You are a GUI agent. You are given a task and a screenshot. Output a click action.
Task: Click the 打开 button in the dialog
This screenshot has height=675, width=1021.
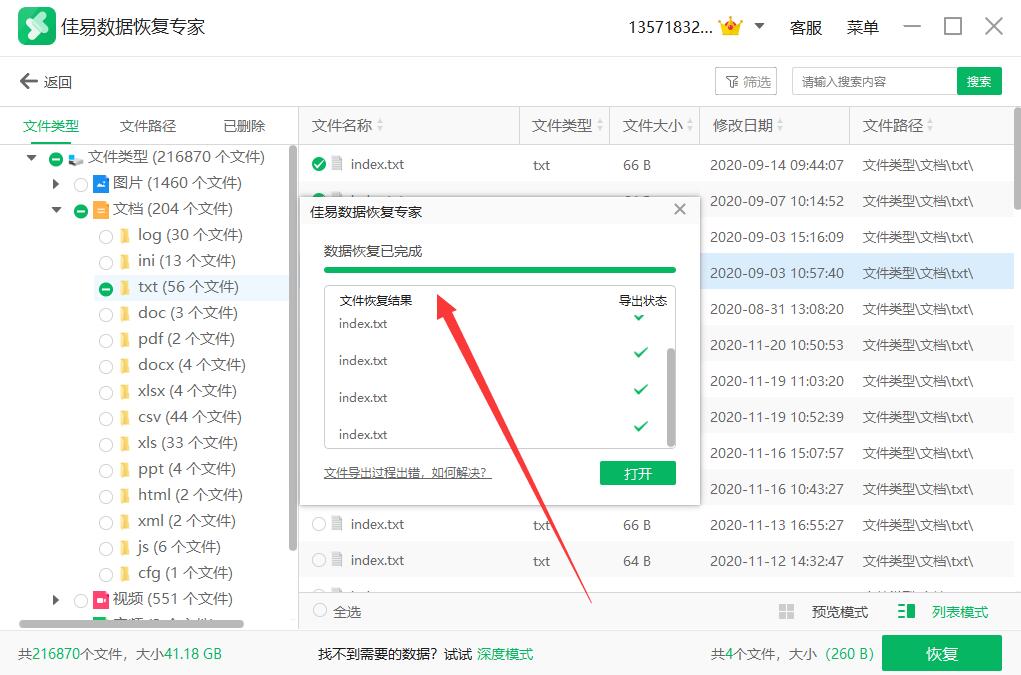pos(637,473)
